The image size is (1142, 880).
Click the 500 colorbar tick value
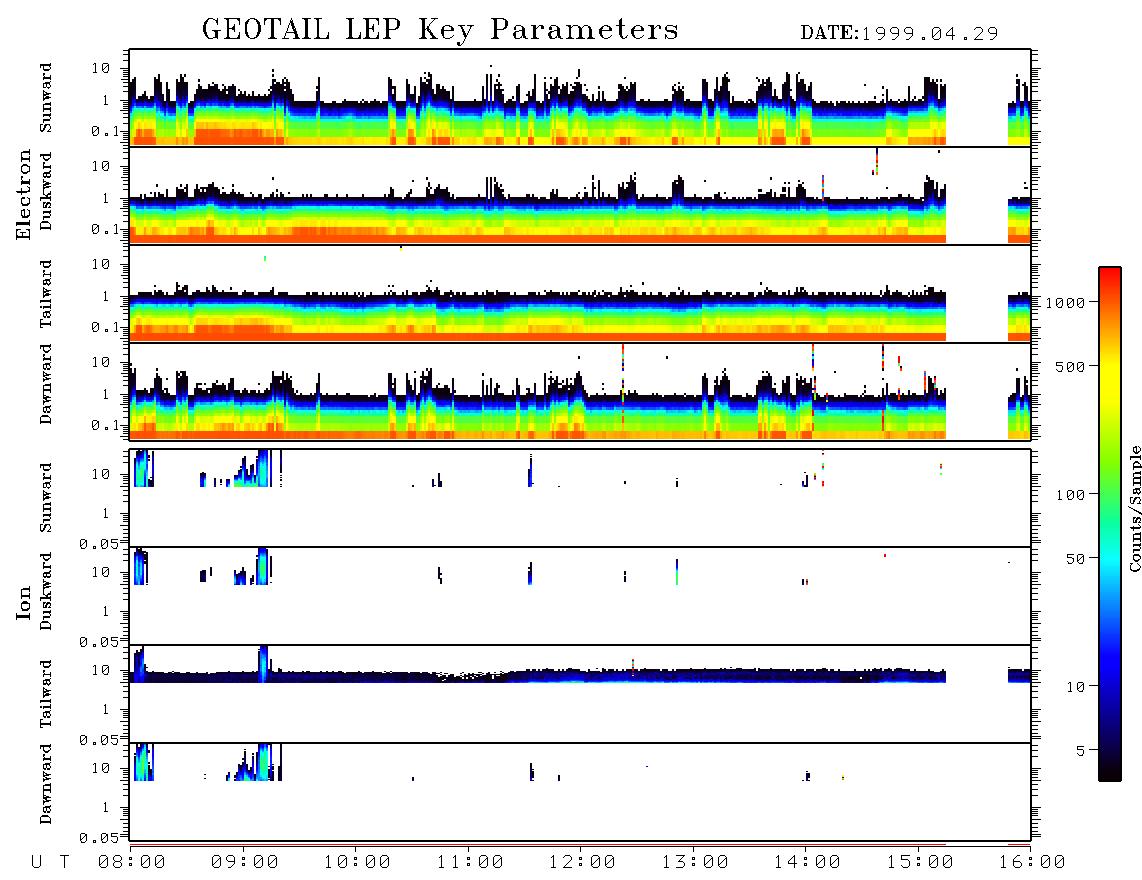coord(1070,366)
